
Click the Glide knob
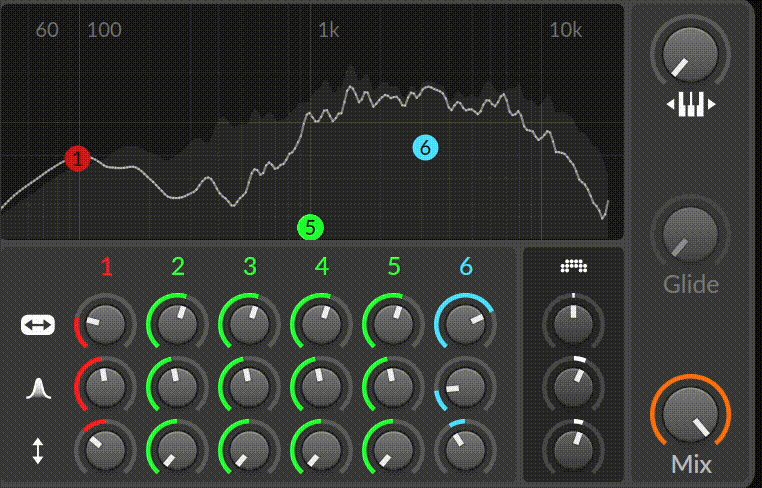(691, 235)
